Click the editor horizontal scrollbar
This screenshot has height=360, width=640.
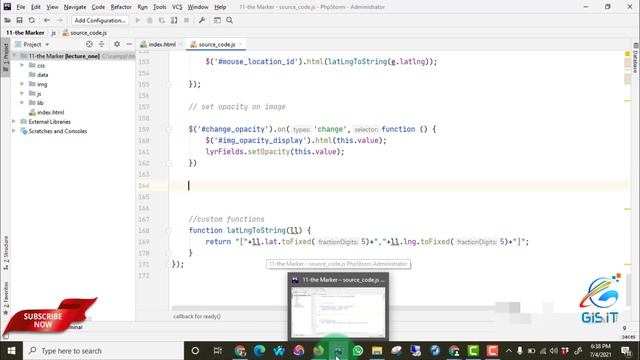[333, 308]
